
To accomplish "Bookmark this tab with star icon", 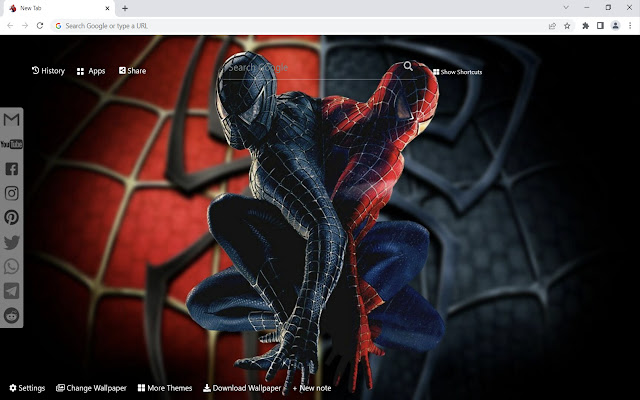I will (567, 26).
